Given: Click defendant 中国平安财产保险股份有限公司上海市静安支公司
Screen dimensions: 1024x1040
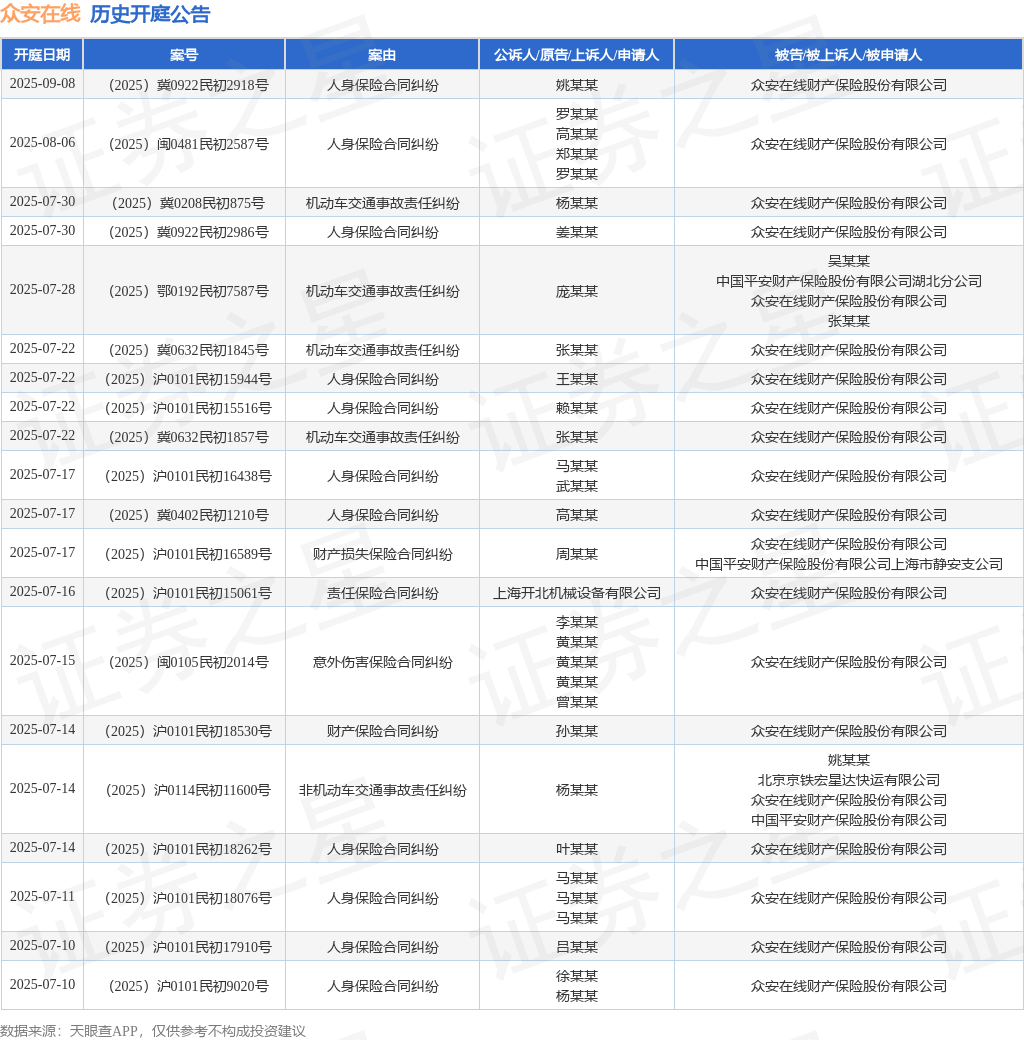Looking at the screenshot, I should (849, 564).
